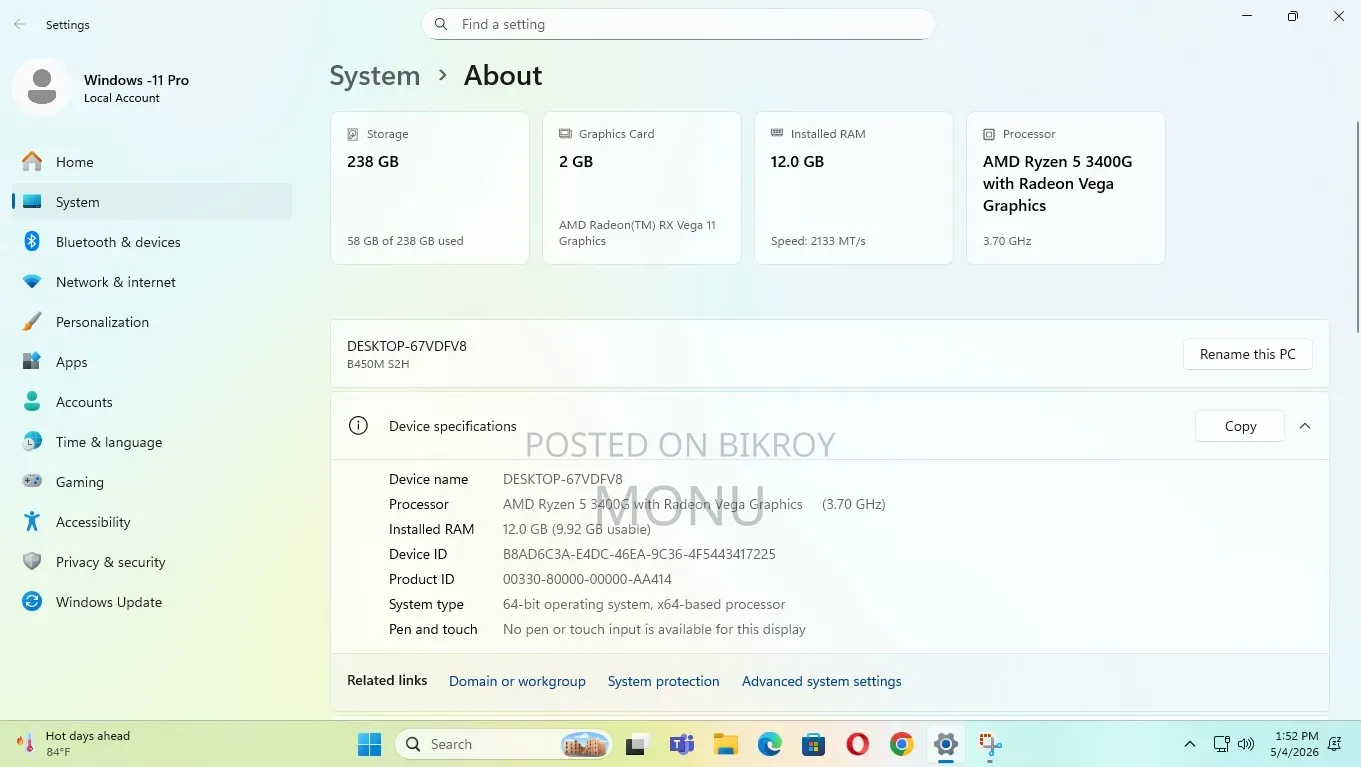Viewport: 1361px width, 767px height.
Task: Copy the device specifications
Action: pos(1240,426)
